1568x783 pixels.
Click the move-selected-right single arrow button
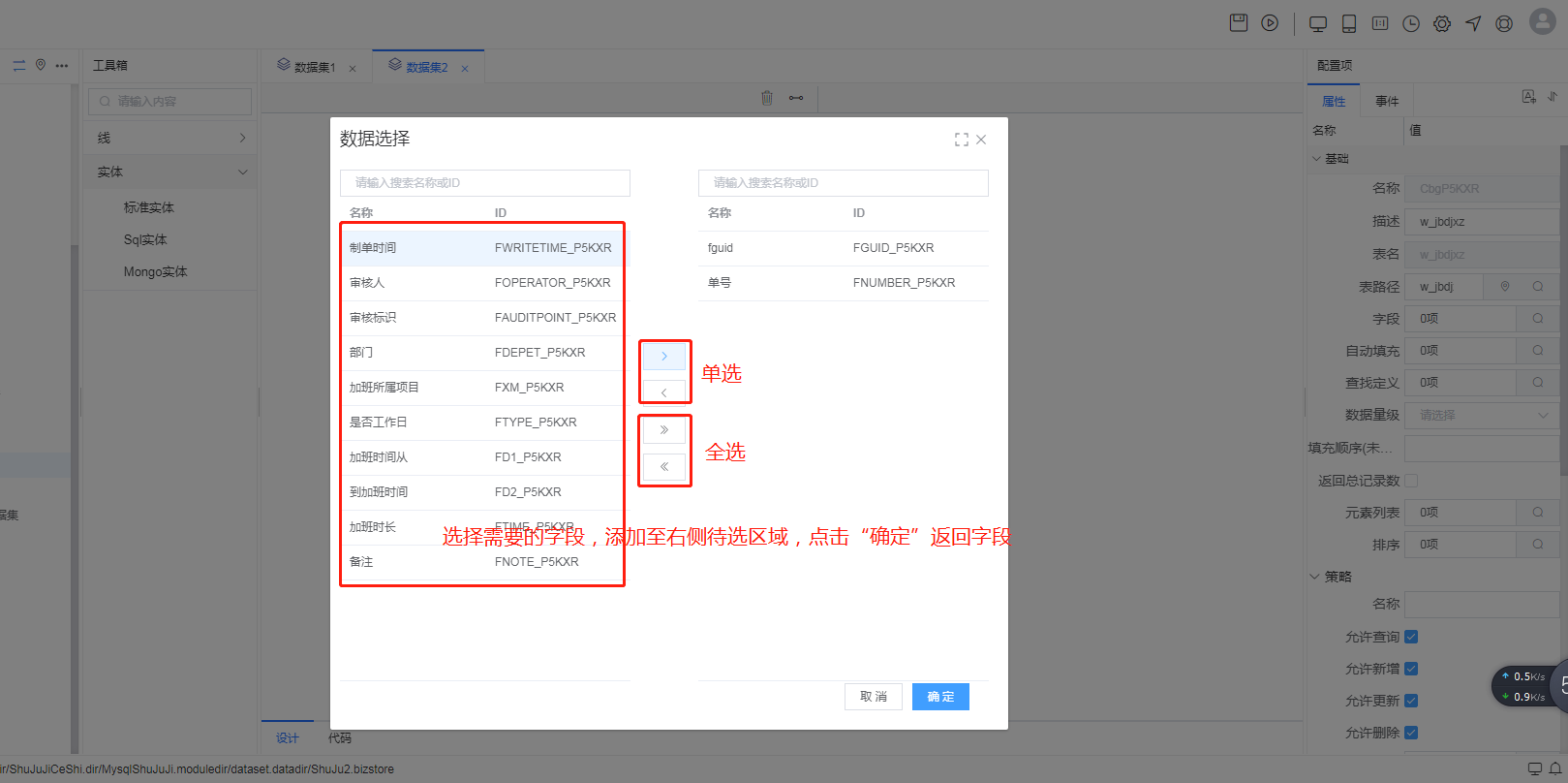coord(663,357)
